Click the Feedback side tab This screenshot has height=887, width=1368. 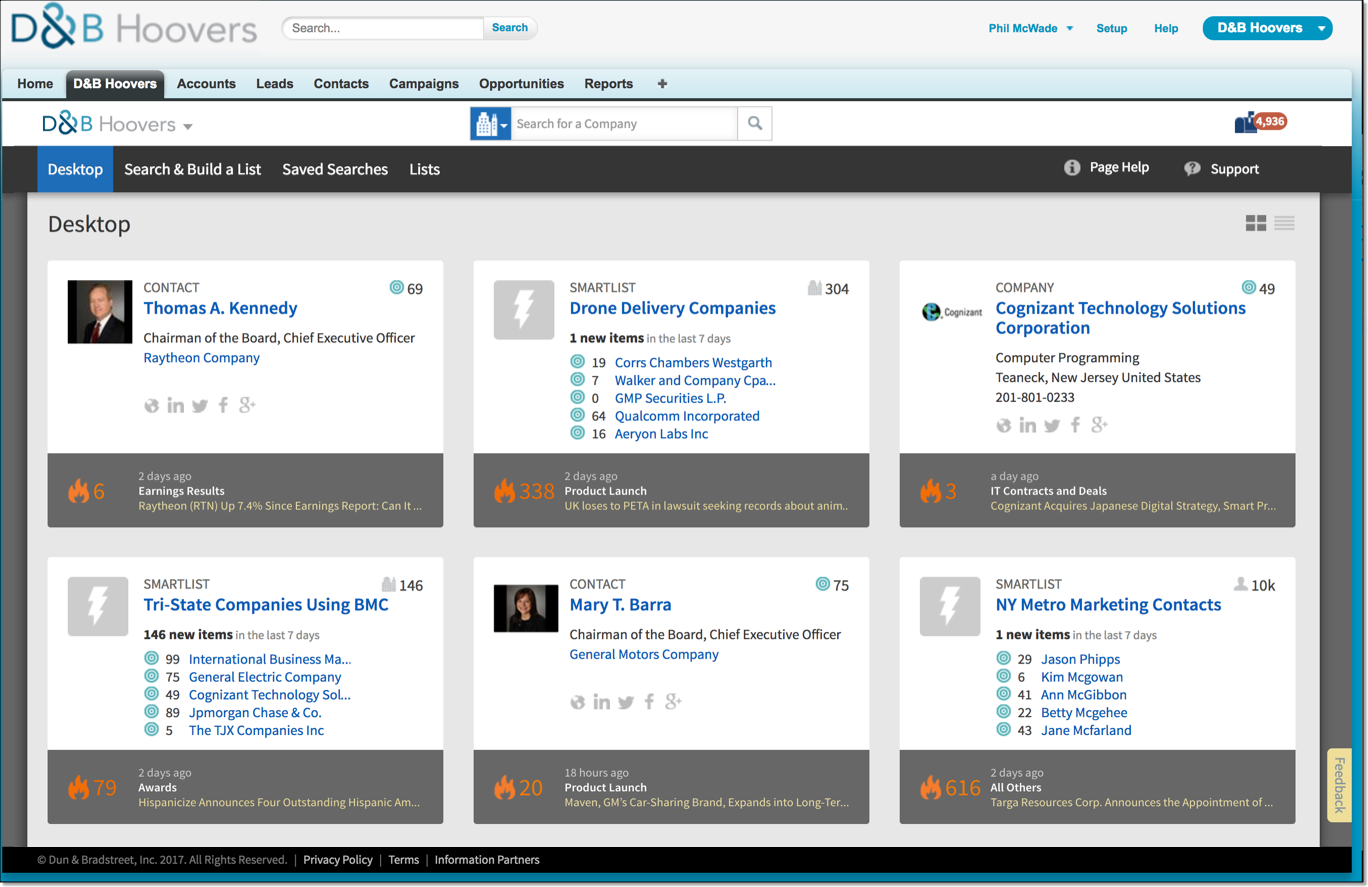[x=1339, y=785]
